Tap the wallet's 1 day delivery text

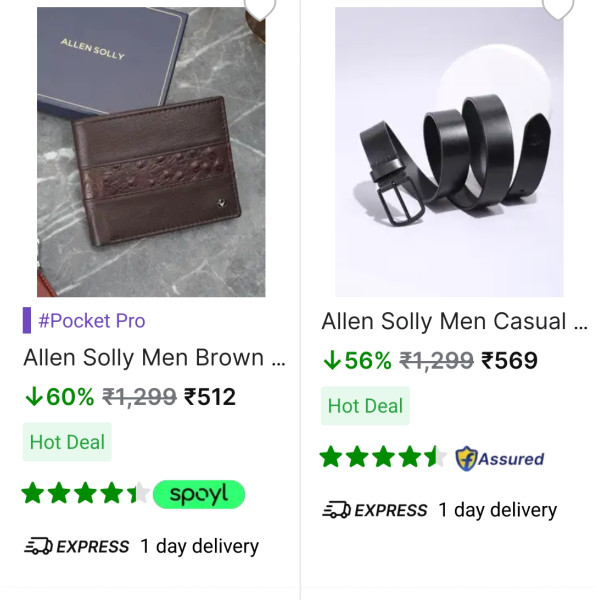199,546
